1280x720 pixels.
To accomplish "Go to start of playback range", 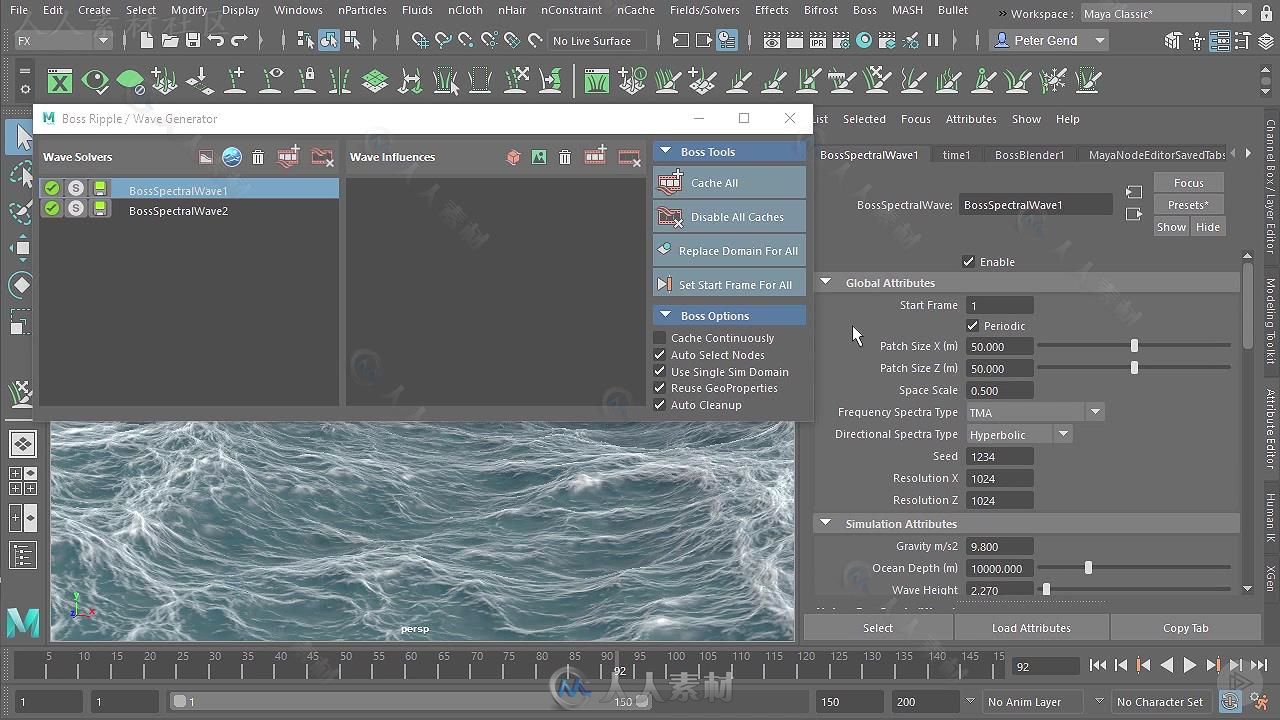I will tap(1098, 665).
